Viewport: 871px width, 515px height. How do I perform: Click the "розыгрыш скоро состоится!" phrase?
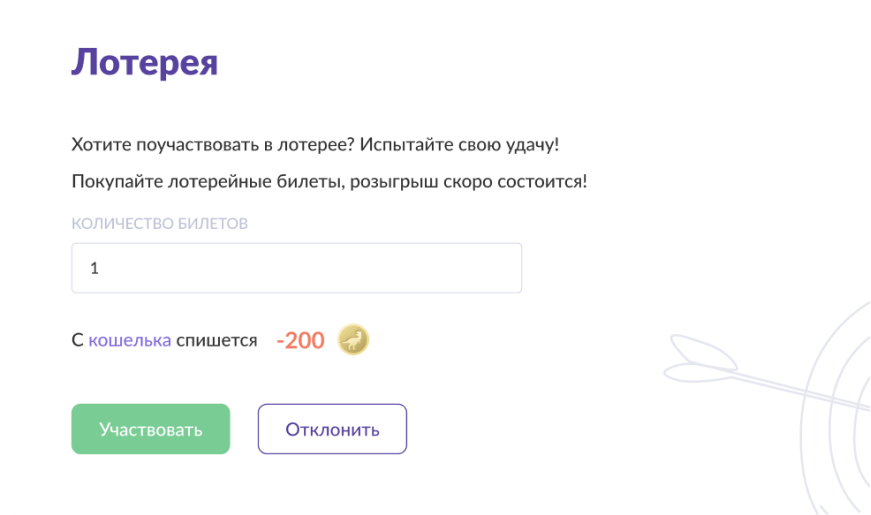(x=468, y=181)
